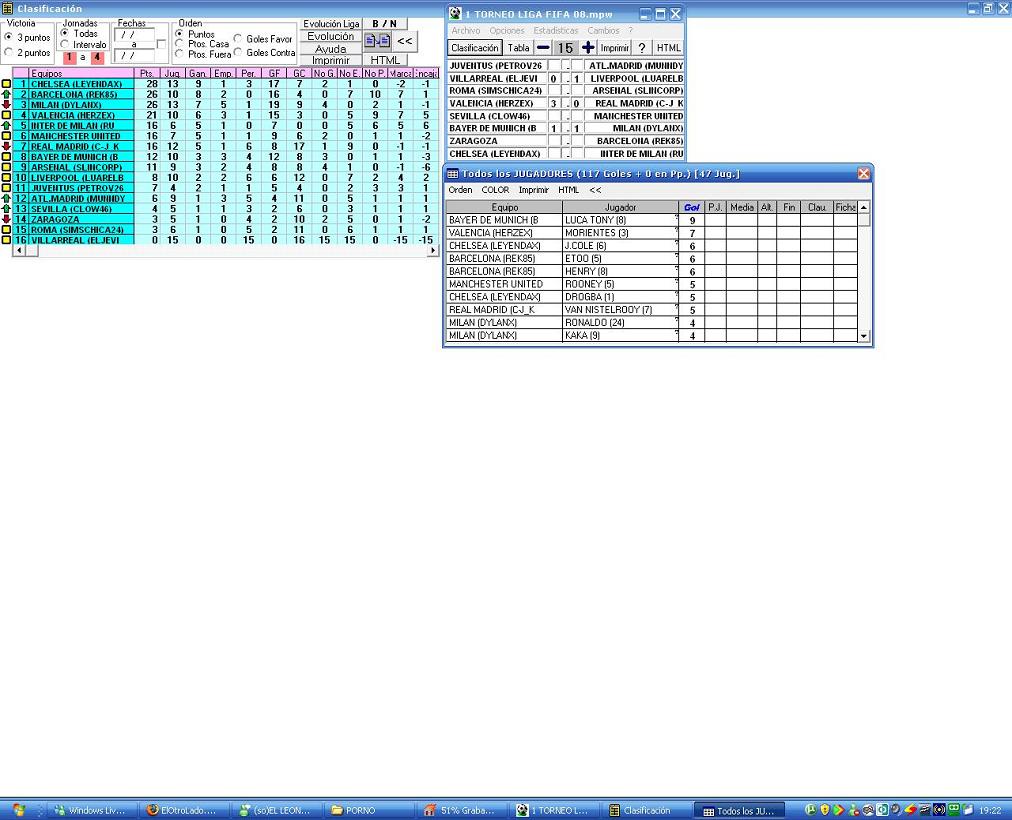Click the green arrow beside SEVILLA
The image size is (1012, 820).
[x=6, y=208]
